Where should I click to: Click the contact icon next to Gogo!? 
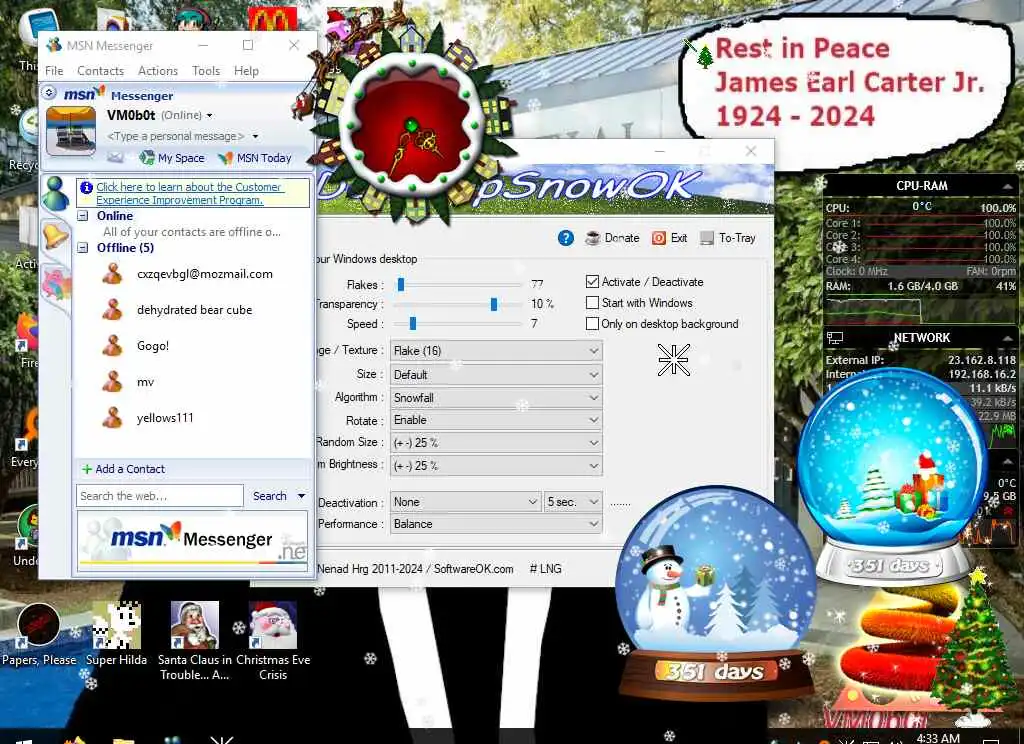coord(112,346)
